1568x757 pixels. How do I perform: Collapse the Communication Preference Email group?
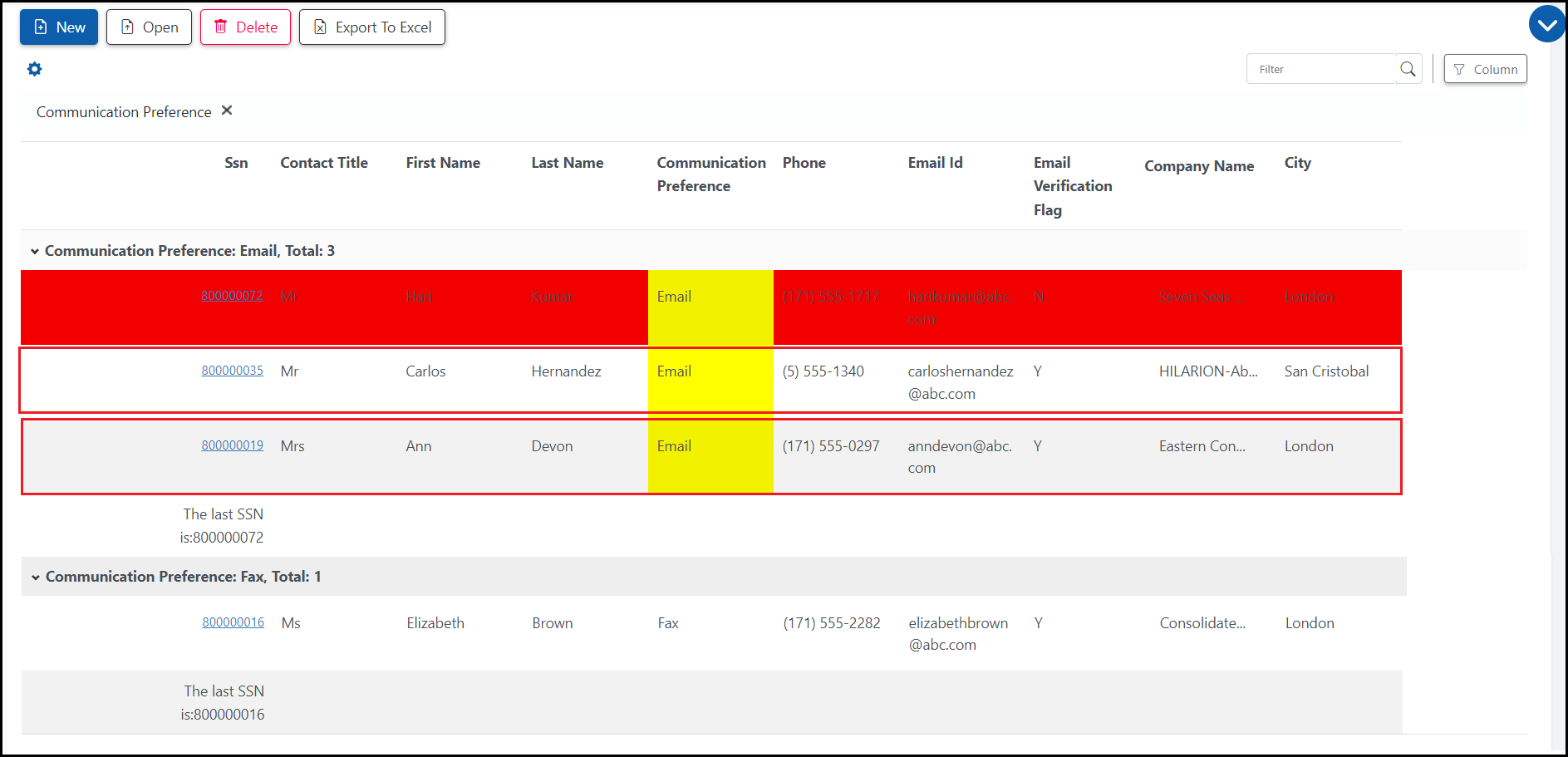[x=35, y=251]
